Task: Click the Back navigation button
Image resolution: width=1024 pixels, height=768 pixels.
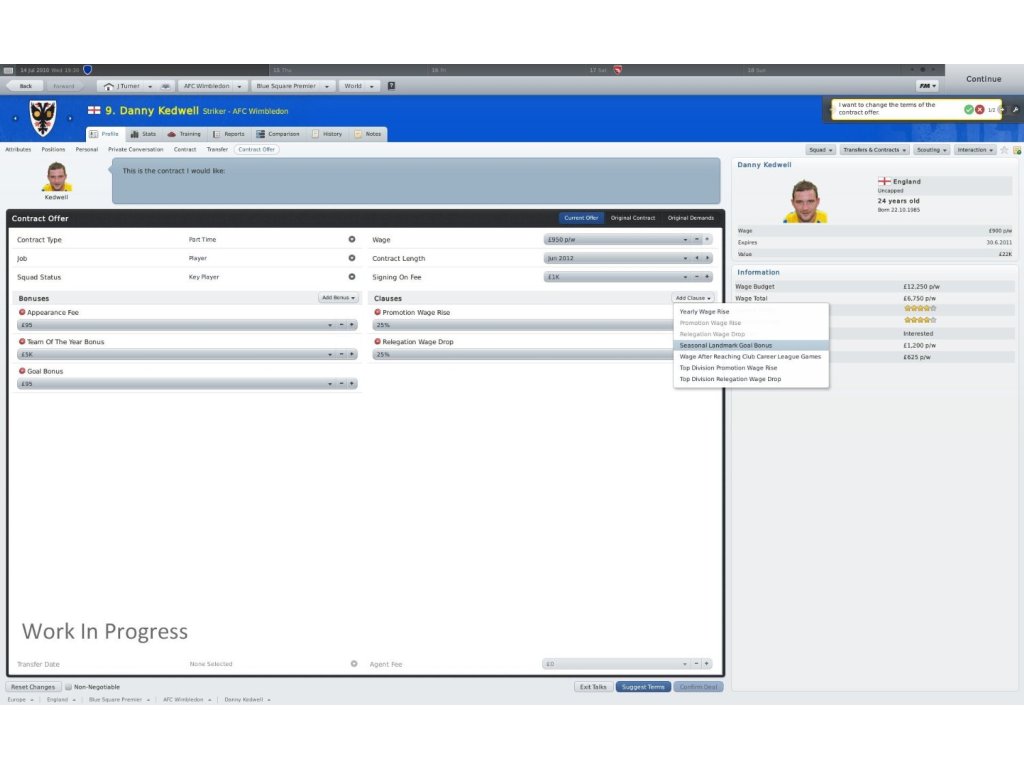Action: 25,86
